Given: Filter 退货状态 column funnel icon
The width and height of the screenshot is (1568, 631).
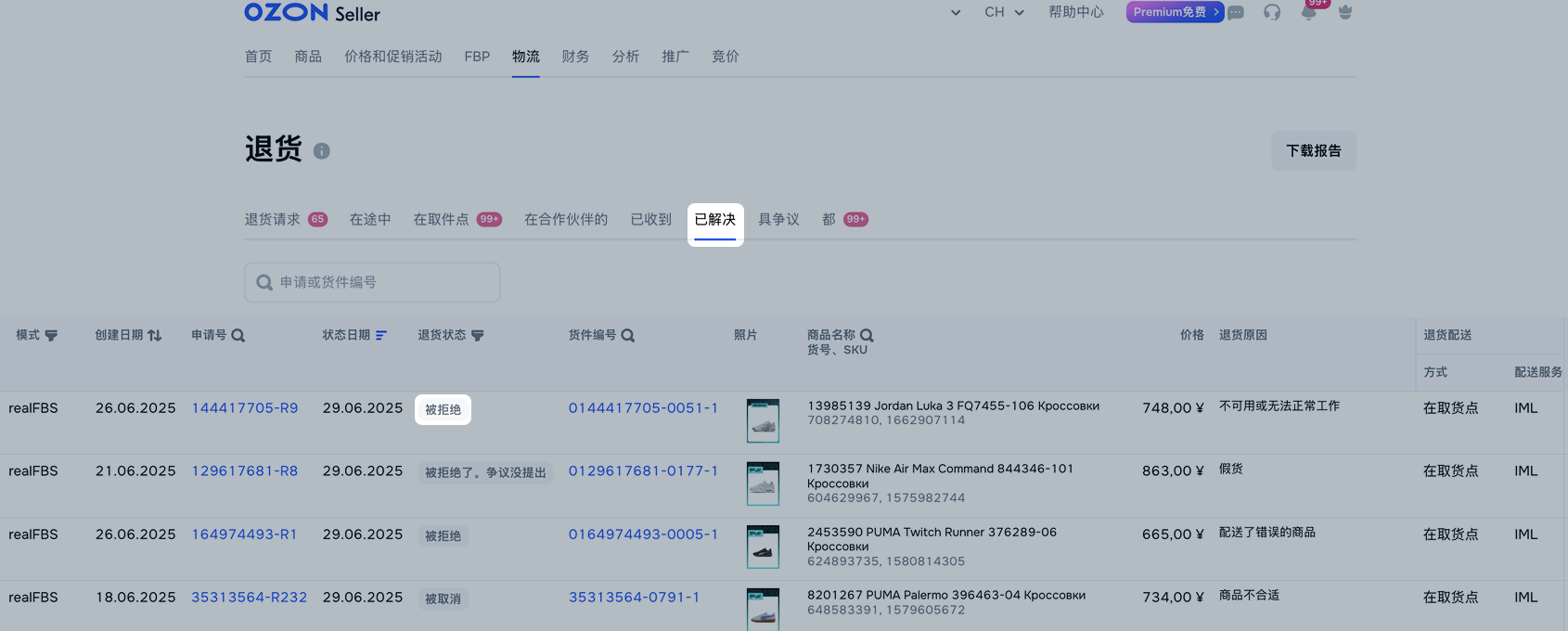Looking at the screenshot, I should point(478,336).
